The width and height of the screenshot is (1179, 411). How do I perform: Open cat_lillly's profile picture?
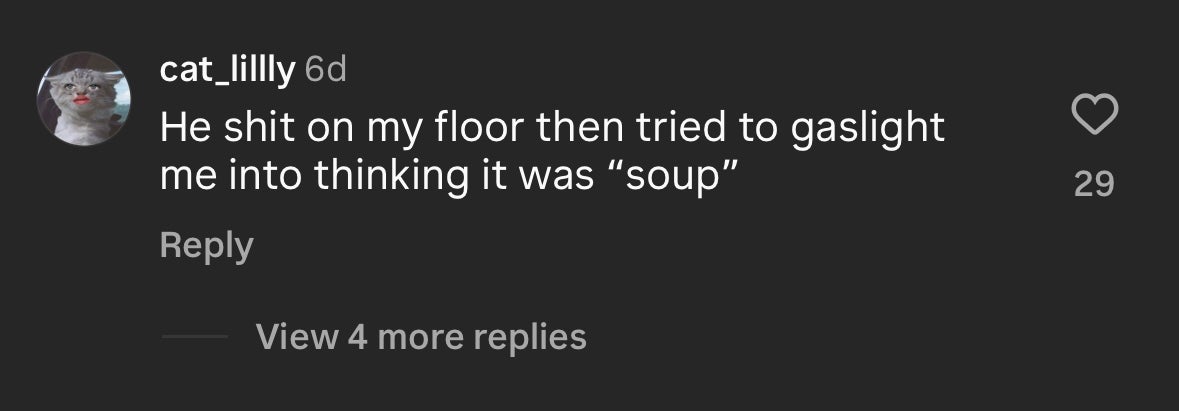85,98
